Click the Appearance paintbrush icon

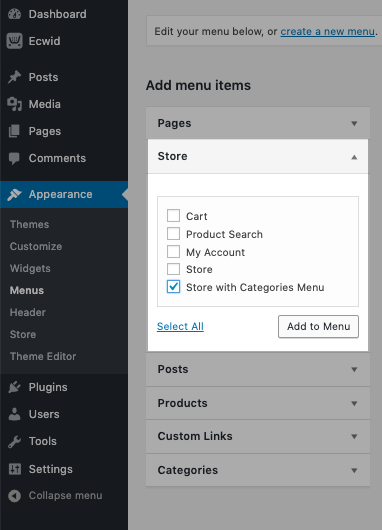[x=15, y=194]
